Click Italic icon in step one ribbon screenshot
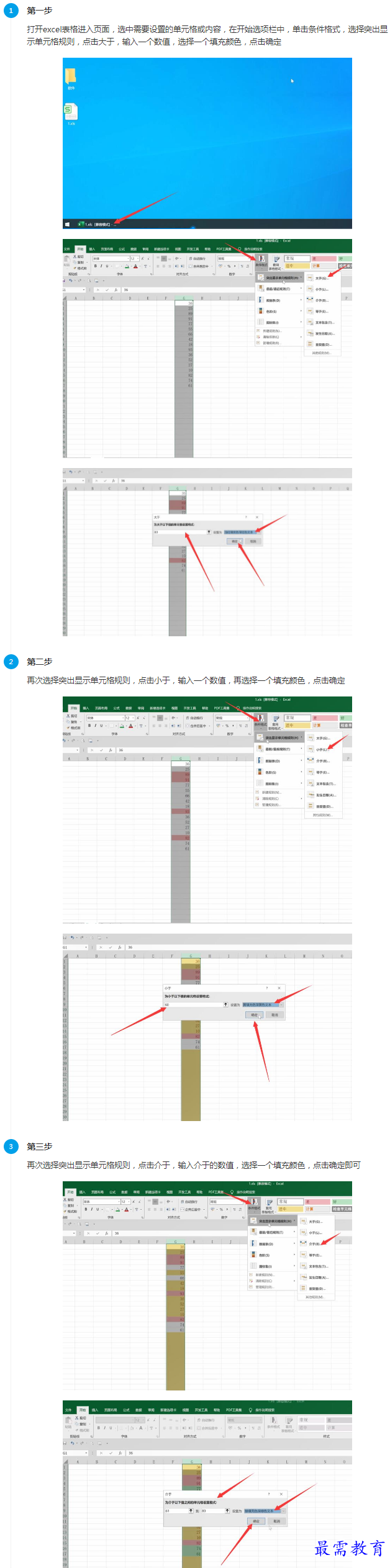390x1568 pixels. 101,266
